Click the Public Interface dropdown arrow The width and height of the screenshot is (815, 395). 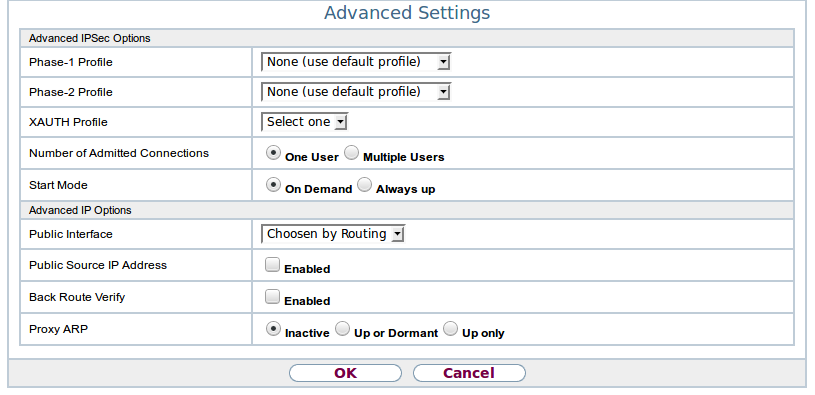click(397, 234)
